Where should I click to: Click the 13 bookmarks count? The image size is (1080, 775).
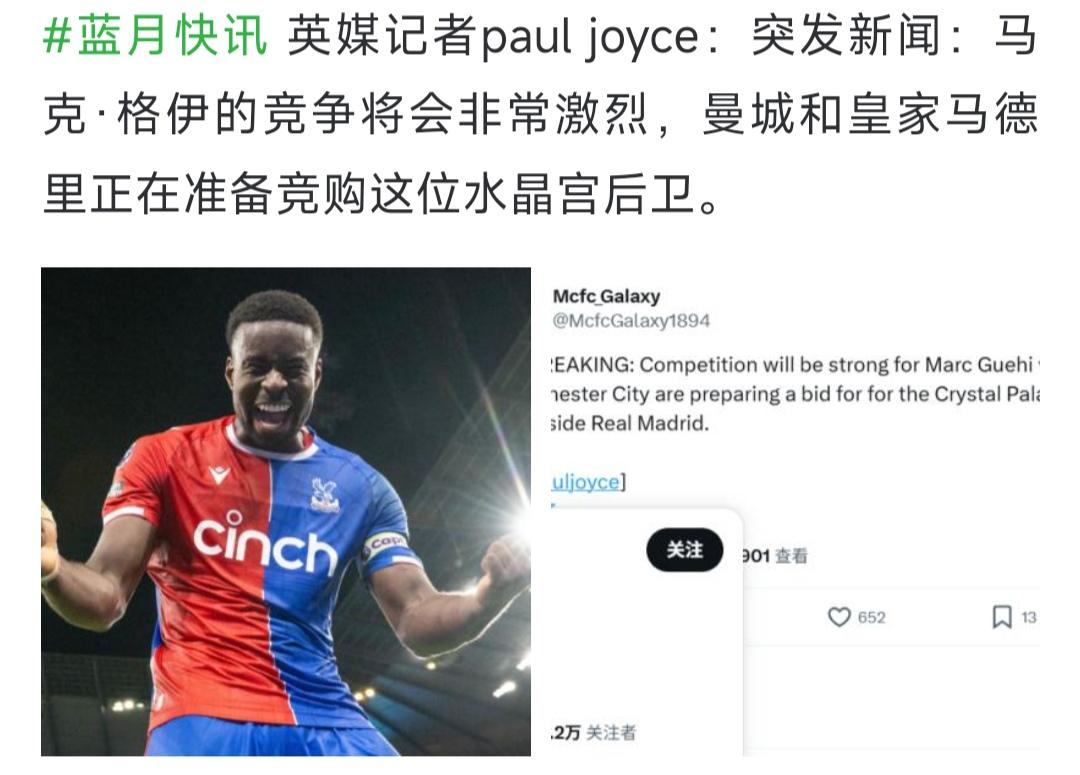point(1028,617)
